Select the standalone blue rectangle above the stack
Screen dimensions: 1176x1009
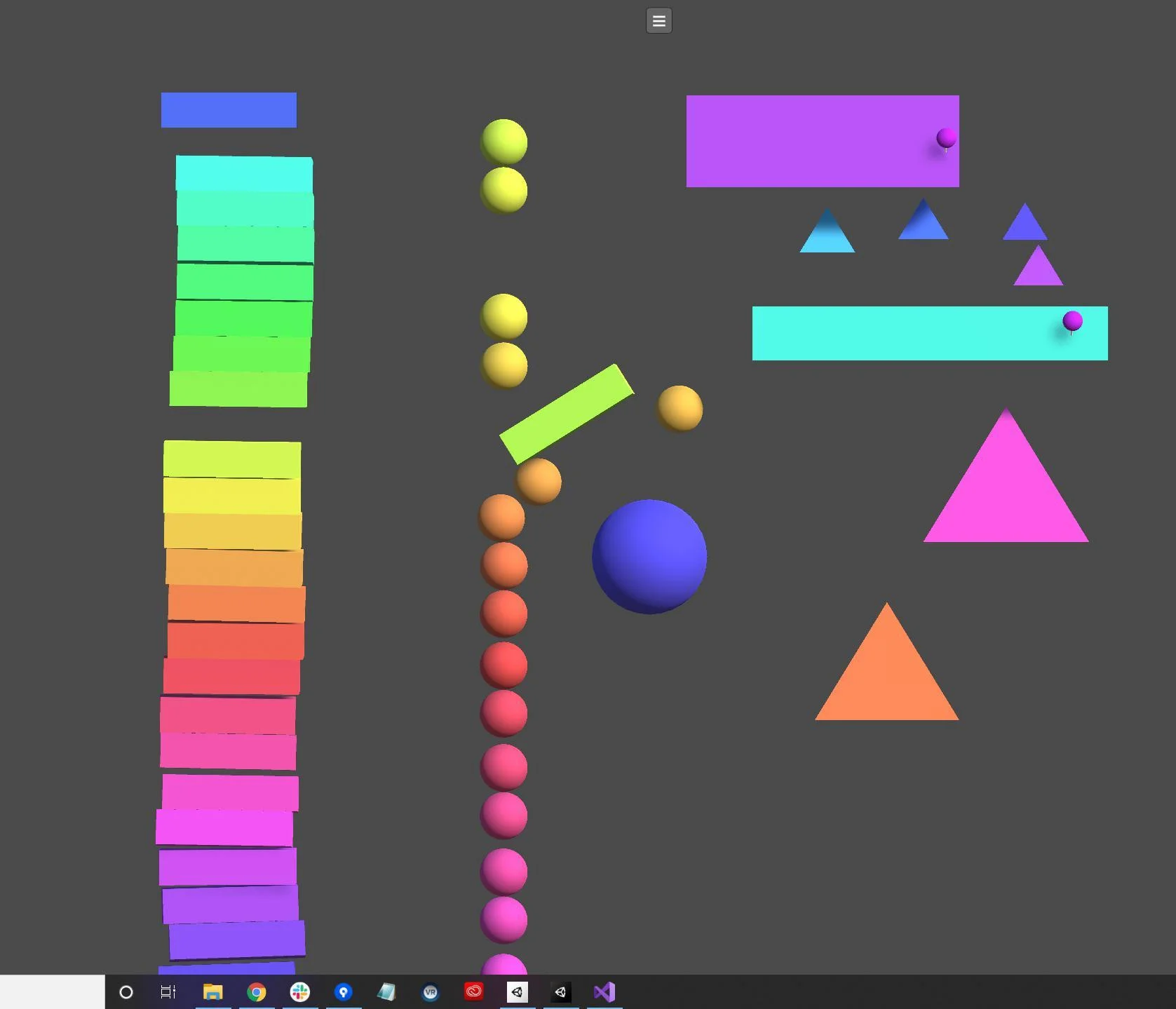tap(229, 110)
